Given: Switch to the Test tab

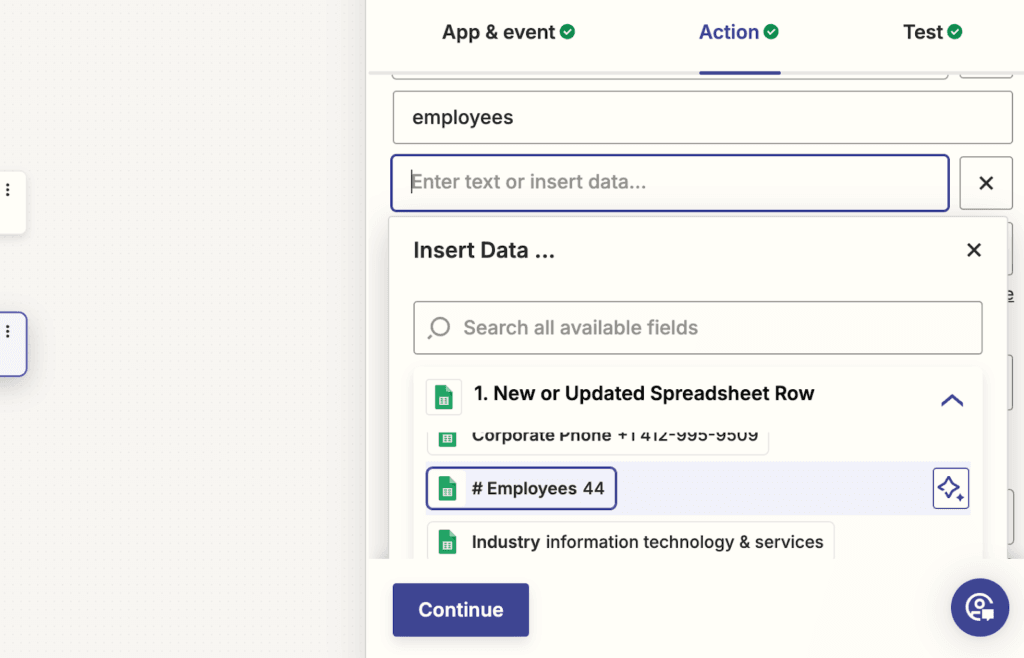Looking at the screenshot, I should tap(922, 32).
